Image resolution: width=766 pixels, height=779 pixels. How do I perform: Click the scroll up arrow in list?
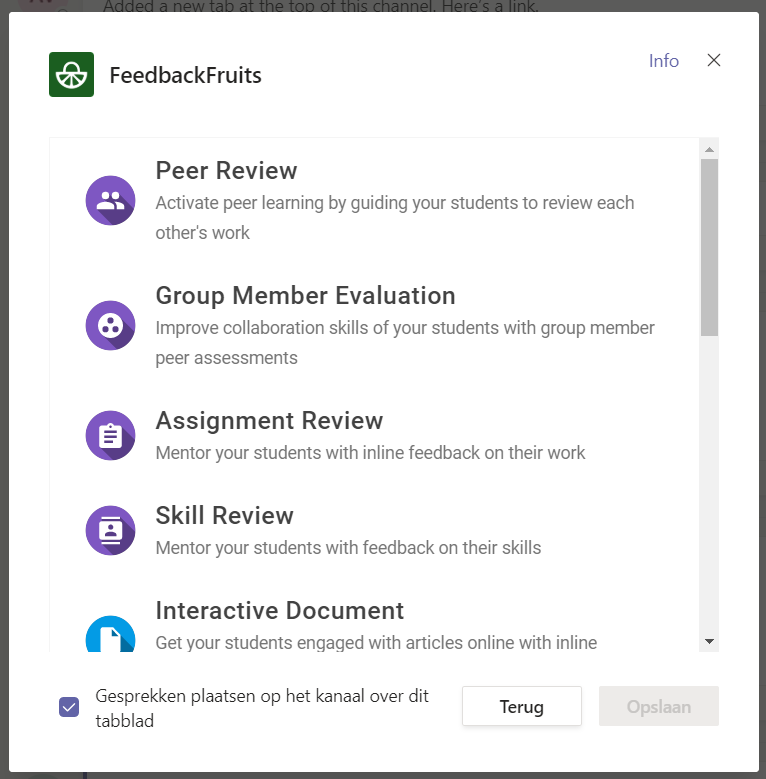coord(709,149)
